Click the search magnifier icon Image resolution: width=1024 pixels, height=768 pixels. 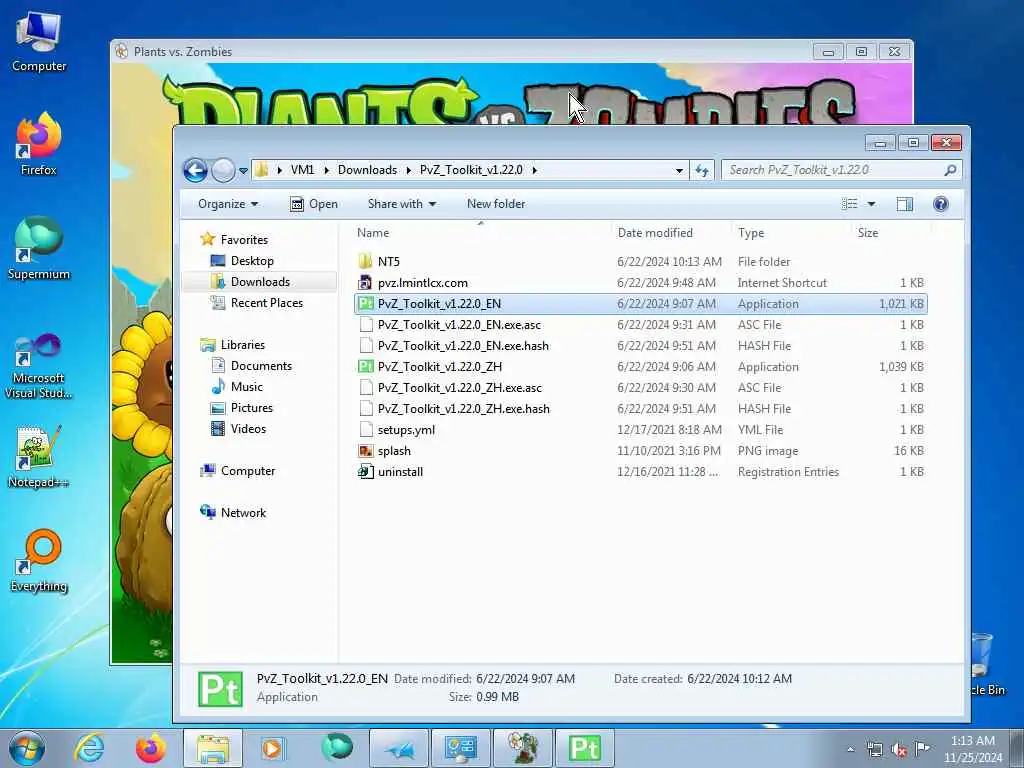(950, 170)
